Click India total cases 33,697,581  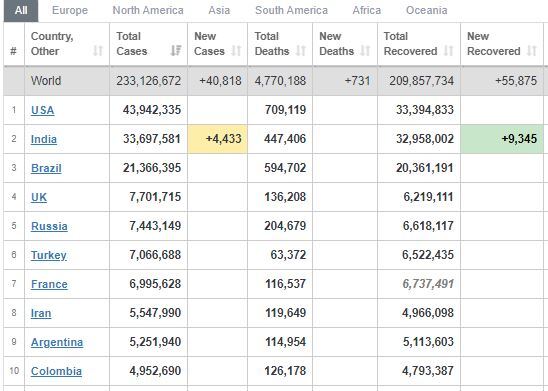[x=152, y=139]
